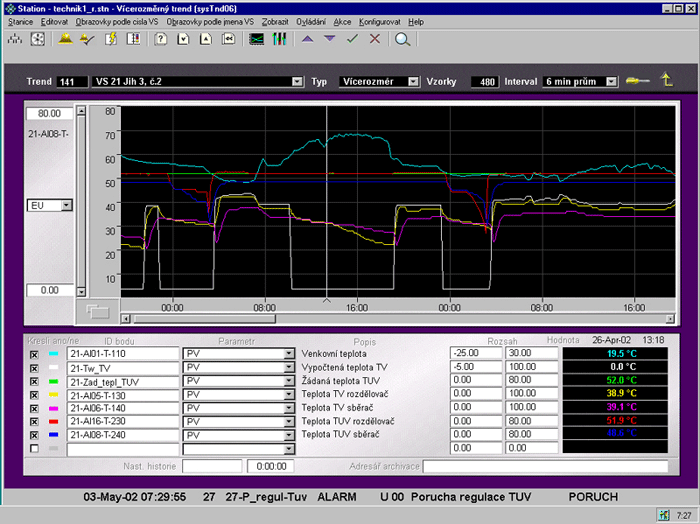Viewport: 700px width, 524px height.
Task: Click the red X cancel toolbar icon
Action: (x=374, y=39)
